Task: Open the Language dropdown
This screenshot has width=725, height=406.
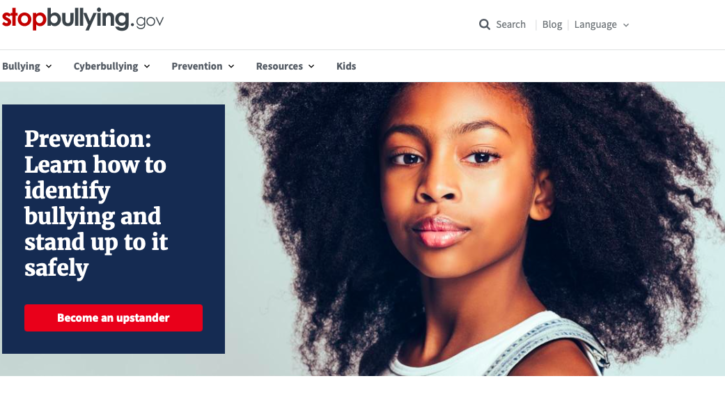Action: click(602, 25)
